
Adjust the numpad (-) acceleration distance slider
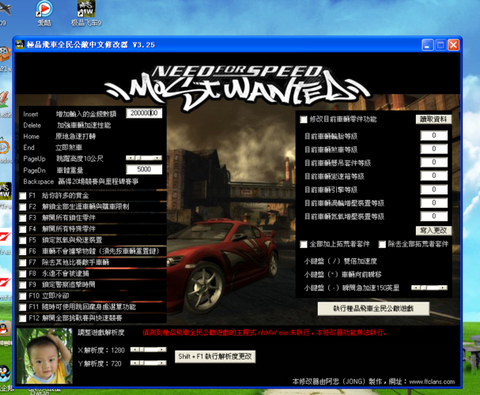click(429, 288)
